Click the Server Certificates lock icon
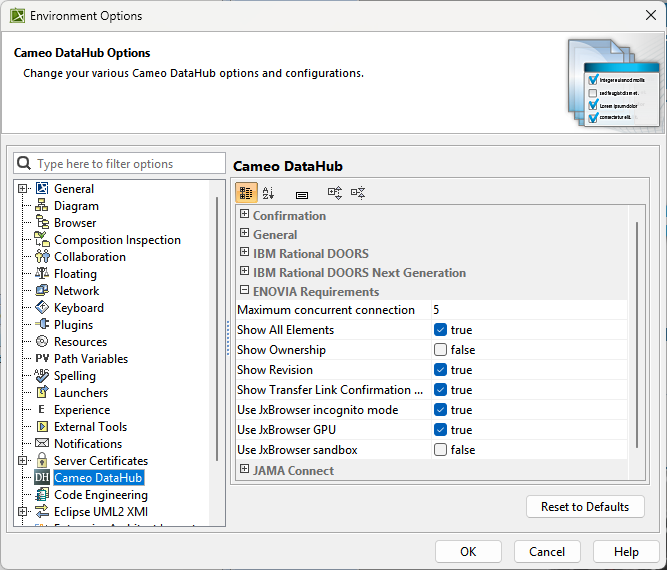667x570 pixels. tap(42, 461)
